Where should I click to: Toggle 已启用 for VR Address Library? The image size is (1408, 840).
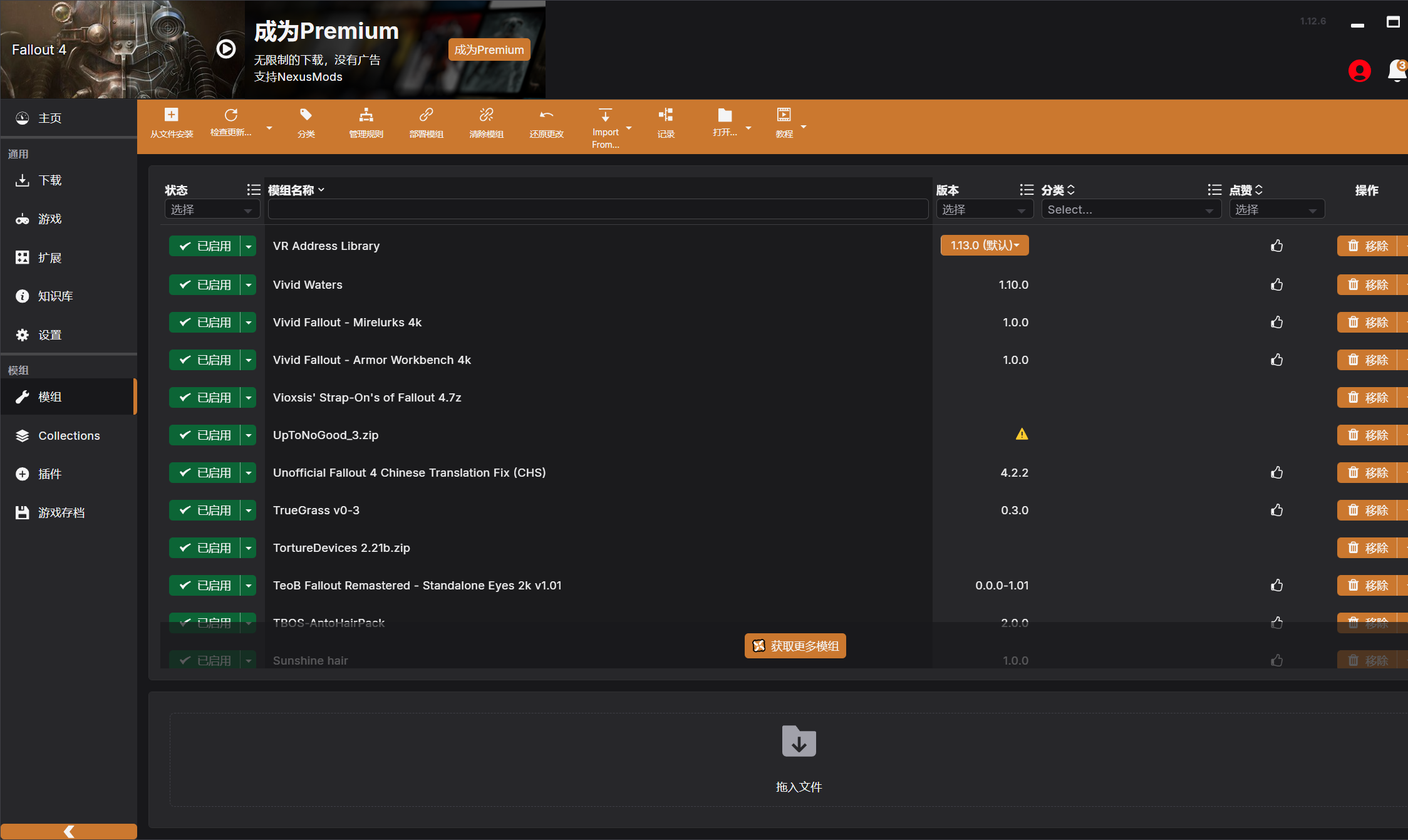pos(205,246)
